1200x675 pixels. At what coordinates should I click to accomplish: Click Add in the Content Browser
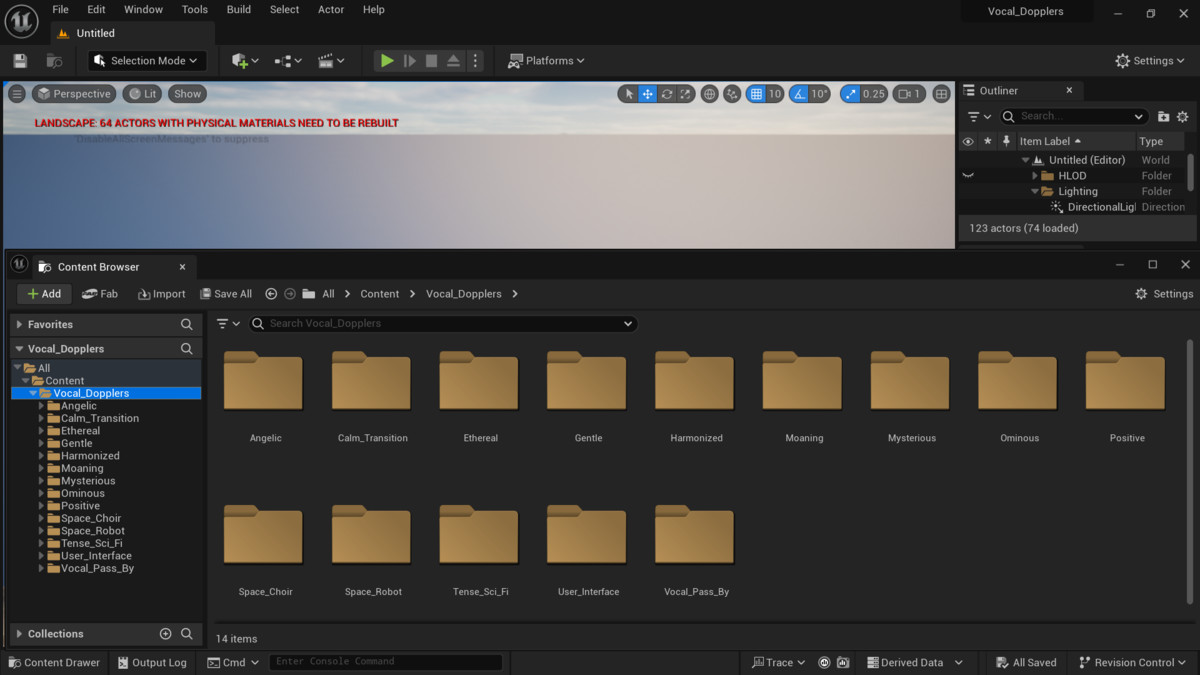point(44,294)
